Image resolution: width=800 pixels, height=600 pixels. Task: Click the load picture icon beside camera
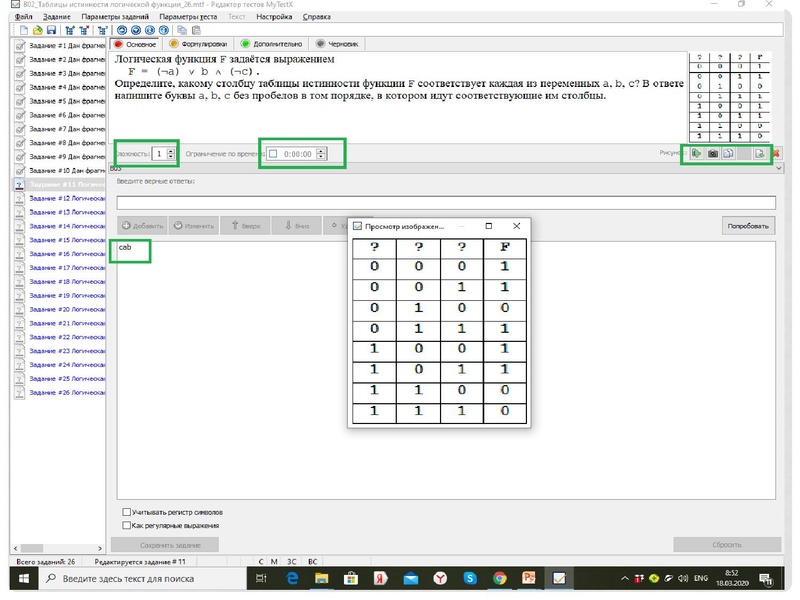point(695,154)
